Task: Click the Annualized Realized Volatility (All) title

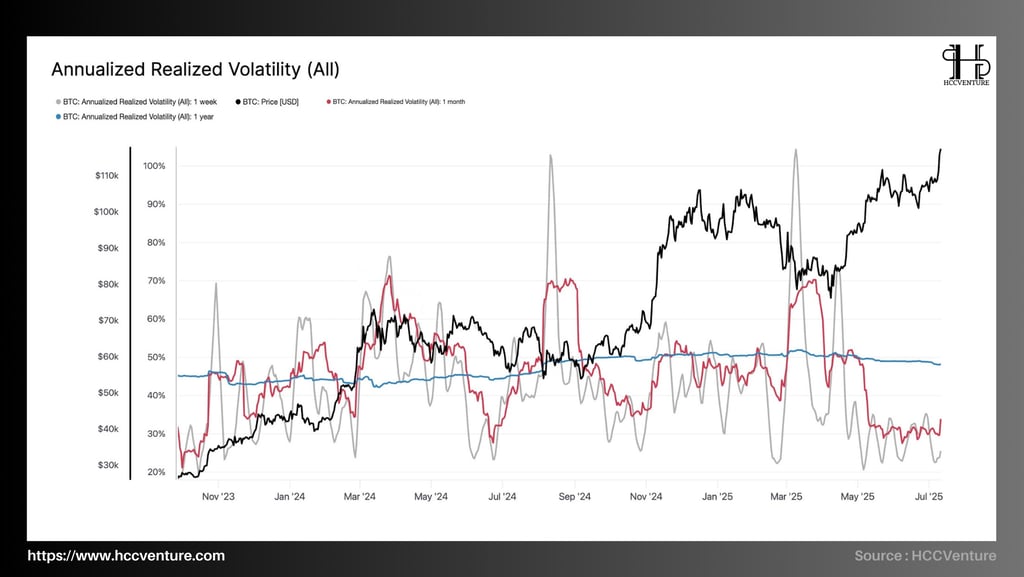Action: [x=195, y=69]
